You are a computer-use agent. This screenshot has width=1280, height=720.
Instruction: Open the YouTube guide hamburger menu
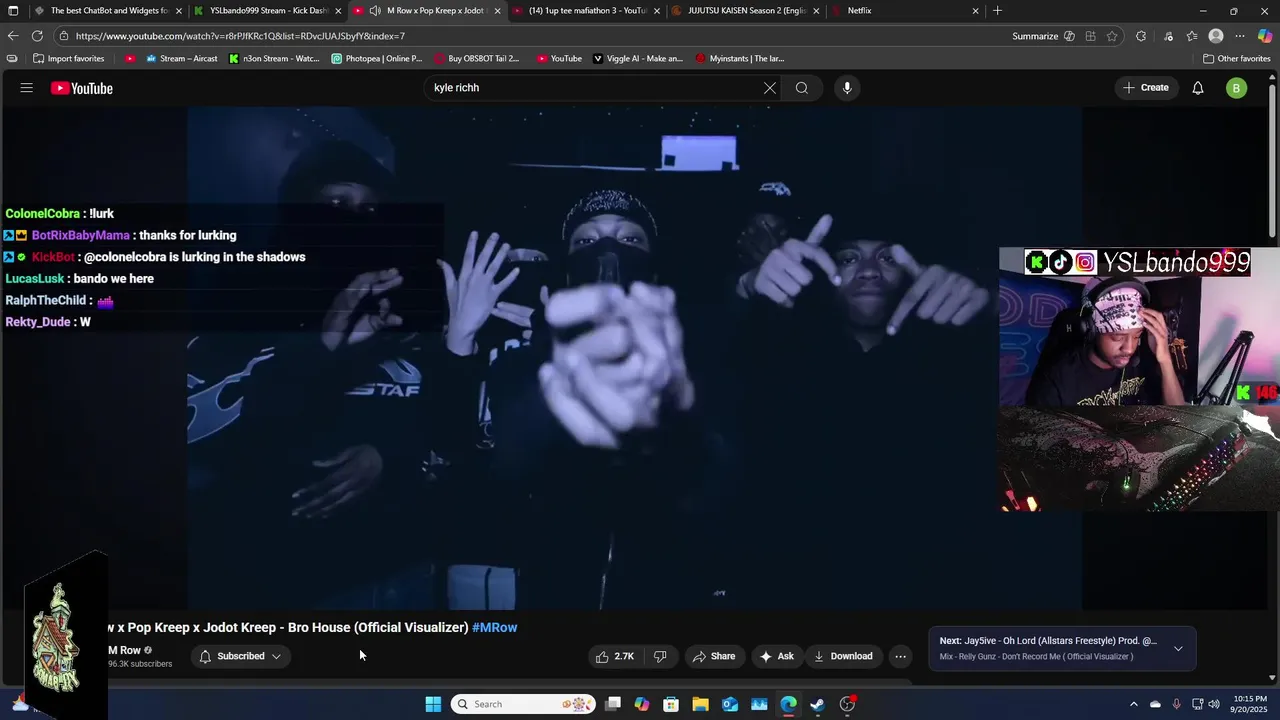pyautogui.click(x=26, y=88)
